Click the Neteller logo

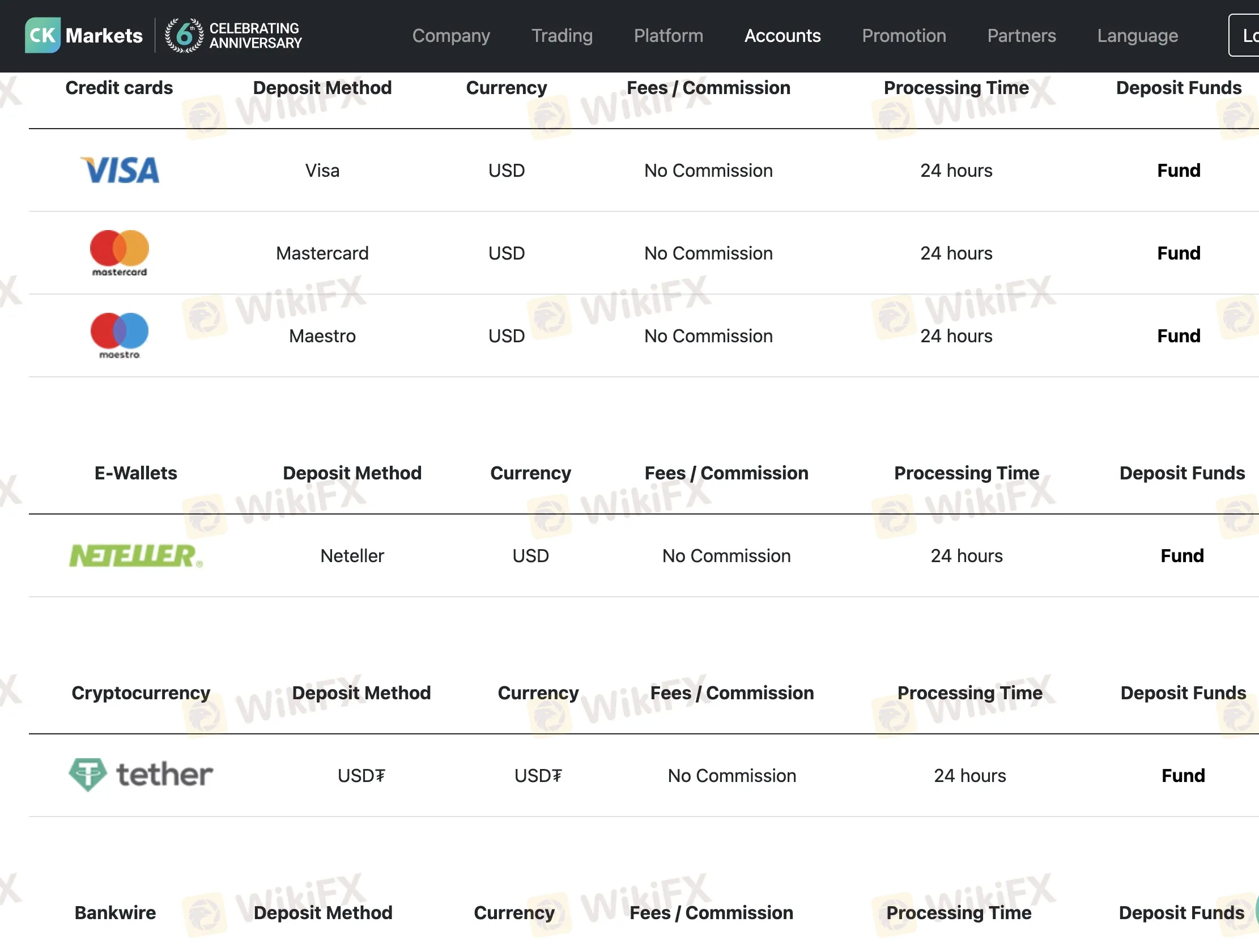[x=136, y=556]
